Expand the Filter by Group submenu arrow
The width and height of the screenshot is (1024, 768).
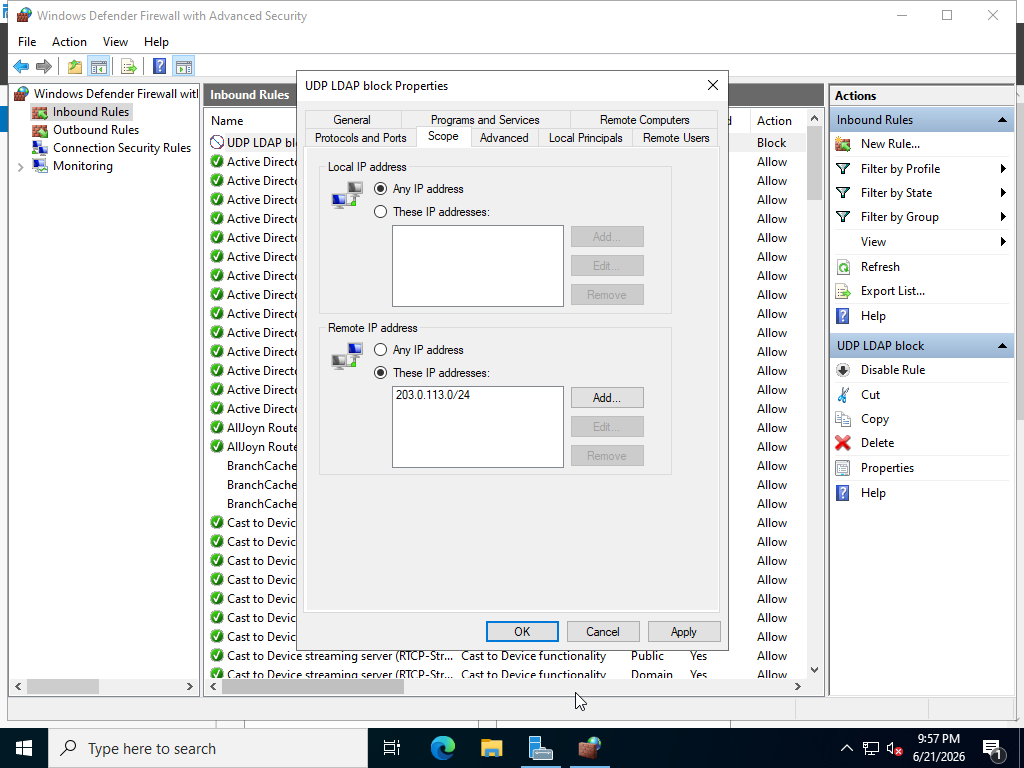tap(1003, 217)
